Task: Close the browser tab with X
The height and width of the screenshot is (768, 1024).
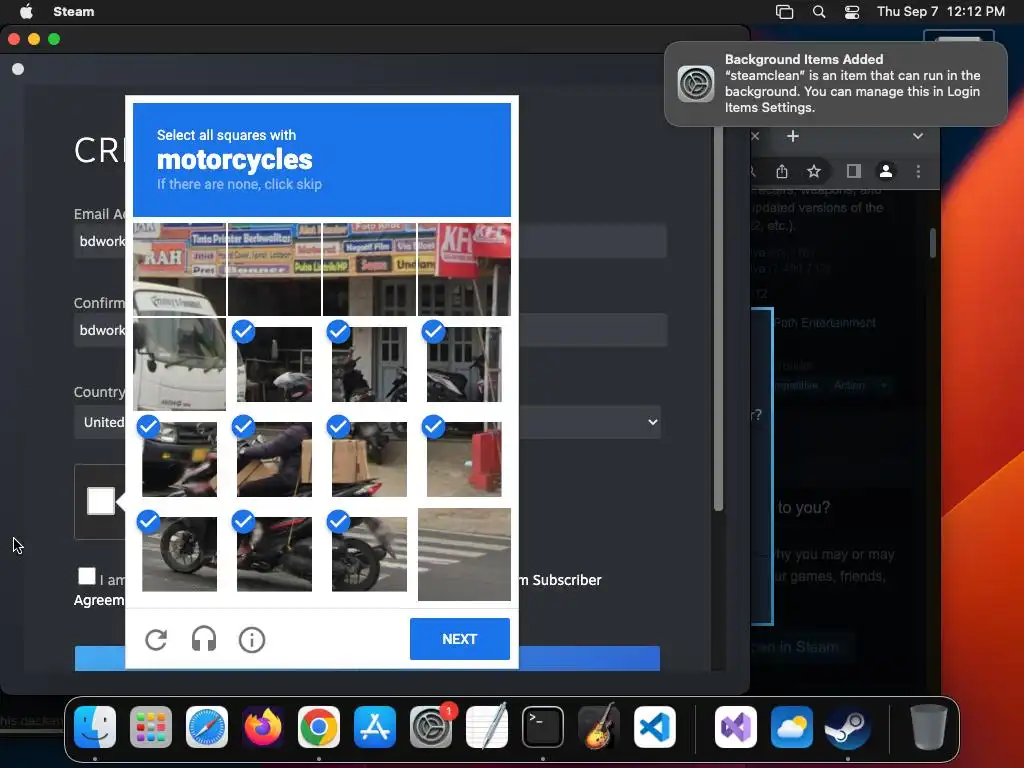Action: [756, 136]
